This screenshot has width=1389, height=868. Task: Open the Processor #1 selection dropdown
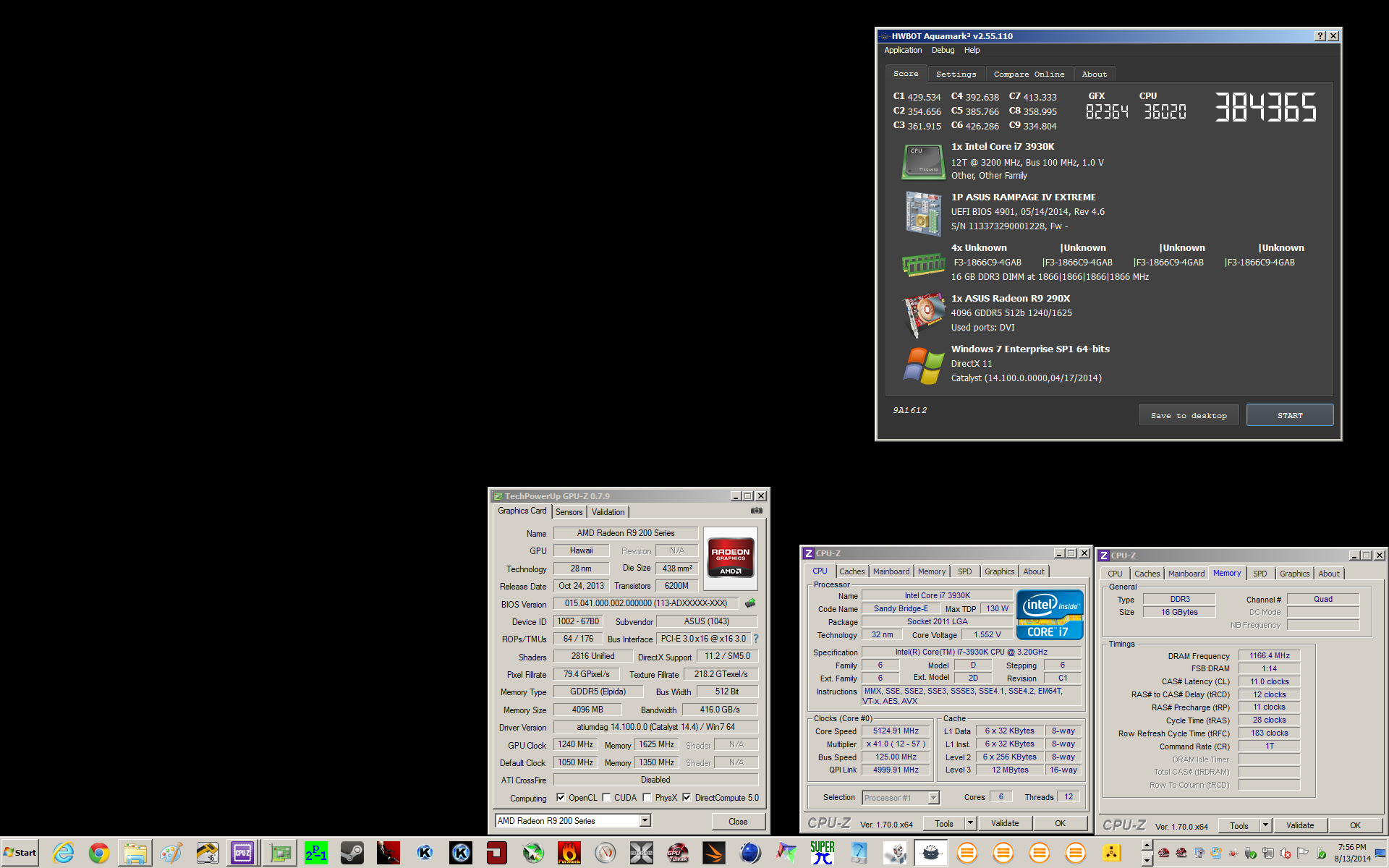(933, 798)
